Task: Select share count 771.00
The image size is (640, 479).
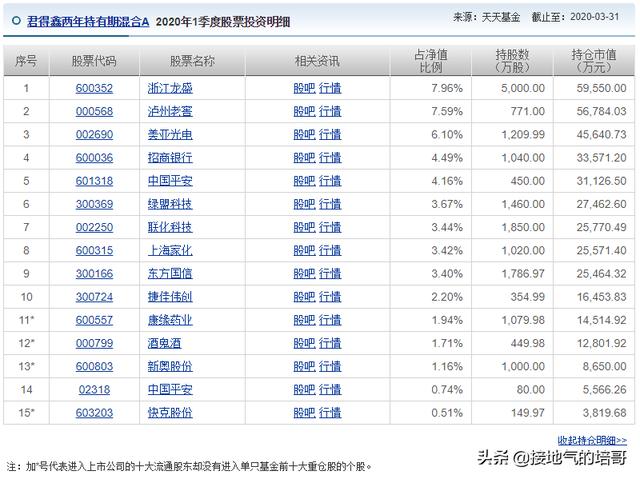Action: (527, 111)
